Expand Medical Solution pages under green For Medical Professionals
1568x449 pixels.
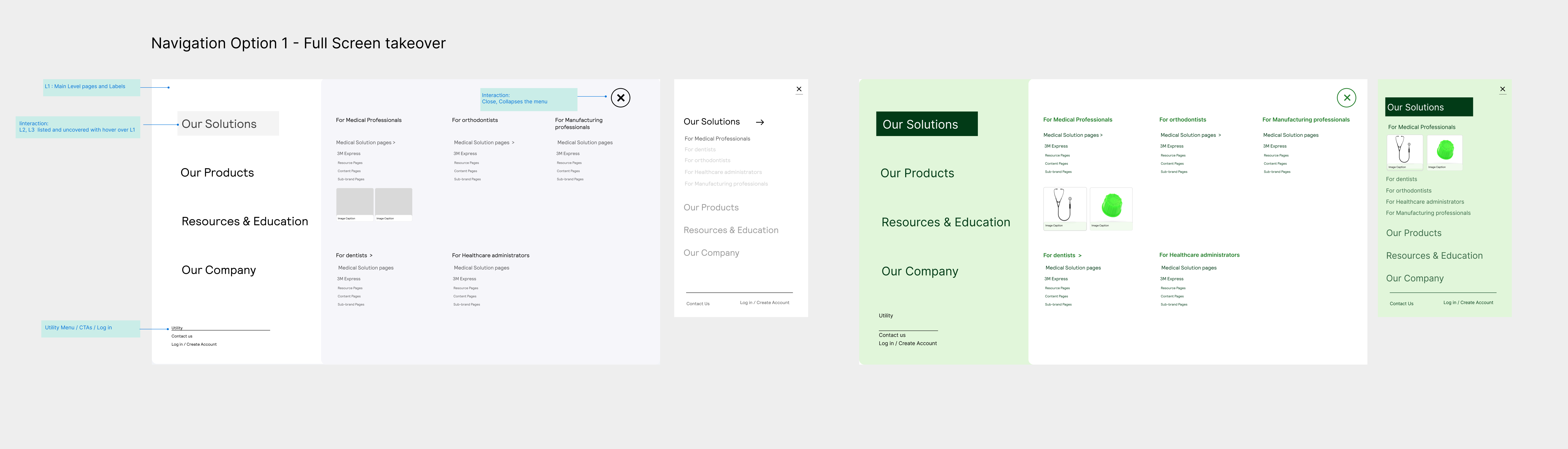tap(1073, 135)
